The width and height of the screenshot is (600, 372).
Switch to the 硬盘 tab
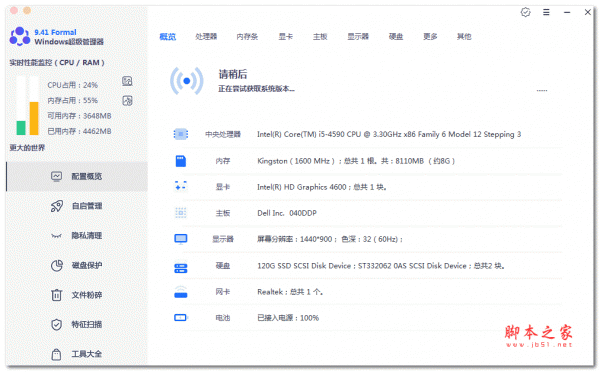tap(396, 37)
